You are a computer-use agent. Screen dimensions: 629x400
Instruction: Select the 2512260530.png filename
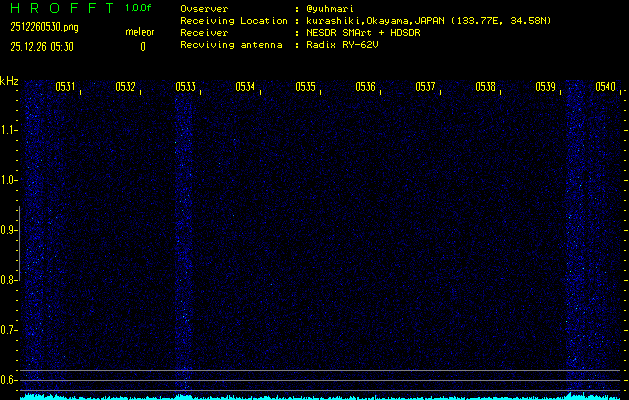point(45,27)
